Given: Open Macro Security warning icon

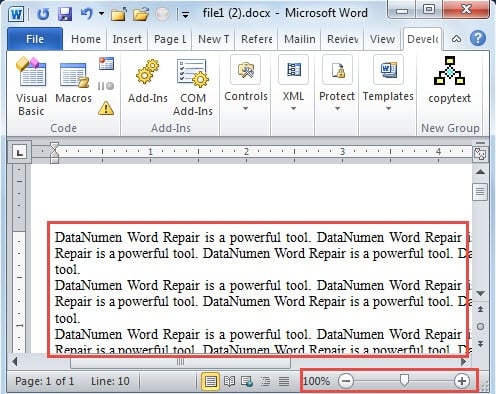Looking at the screenshot, I should click(x=106, y=108).
